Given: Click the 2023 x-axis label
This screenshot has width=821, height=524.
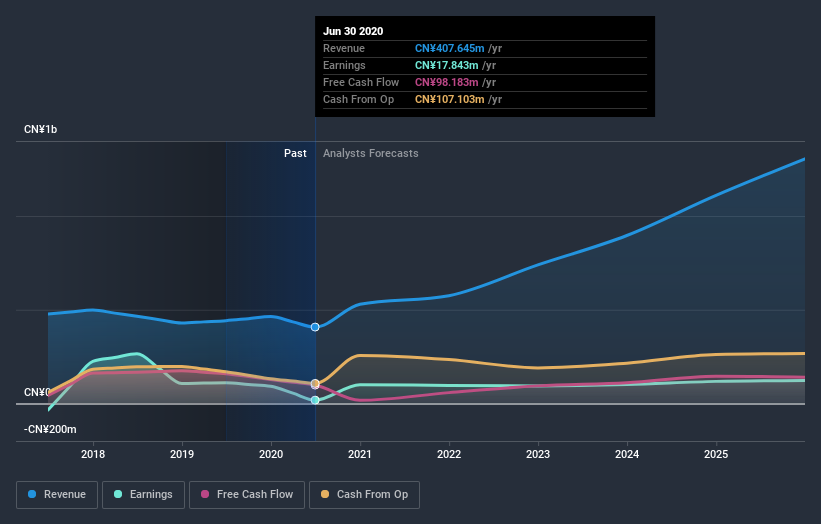Looking at the screenshot, I should tap(538, 454).
